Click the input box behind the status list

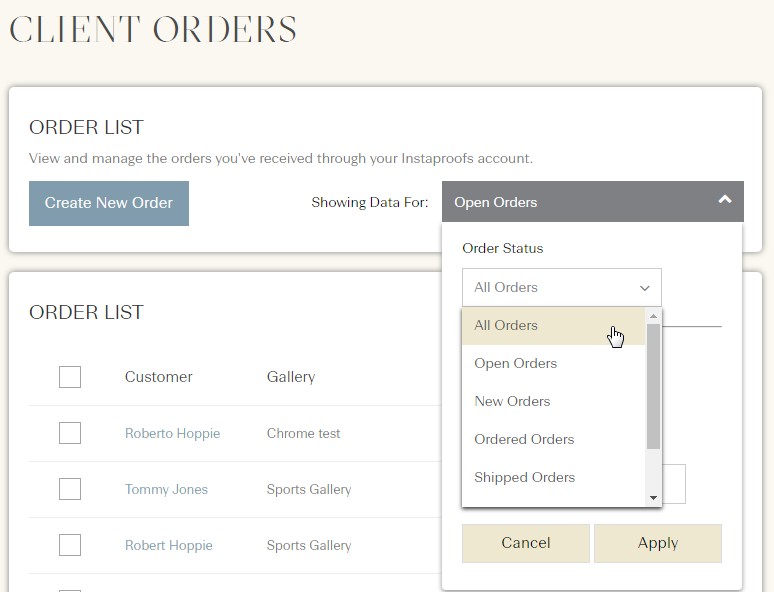674,484
